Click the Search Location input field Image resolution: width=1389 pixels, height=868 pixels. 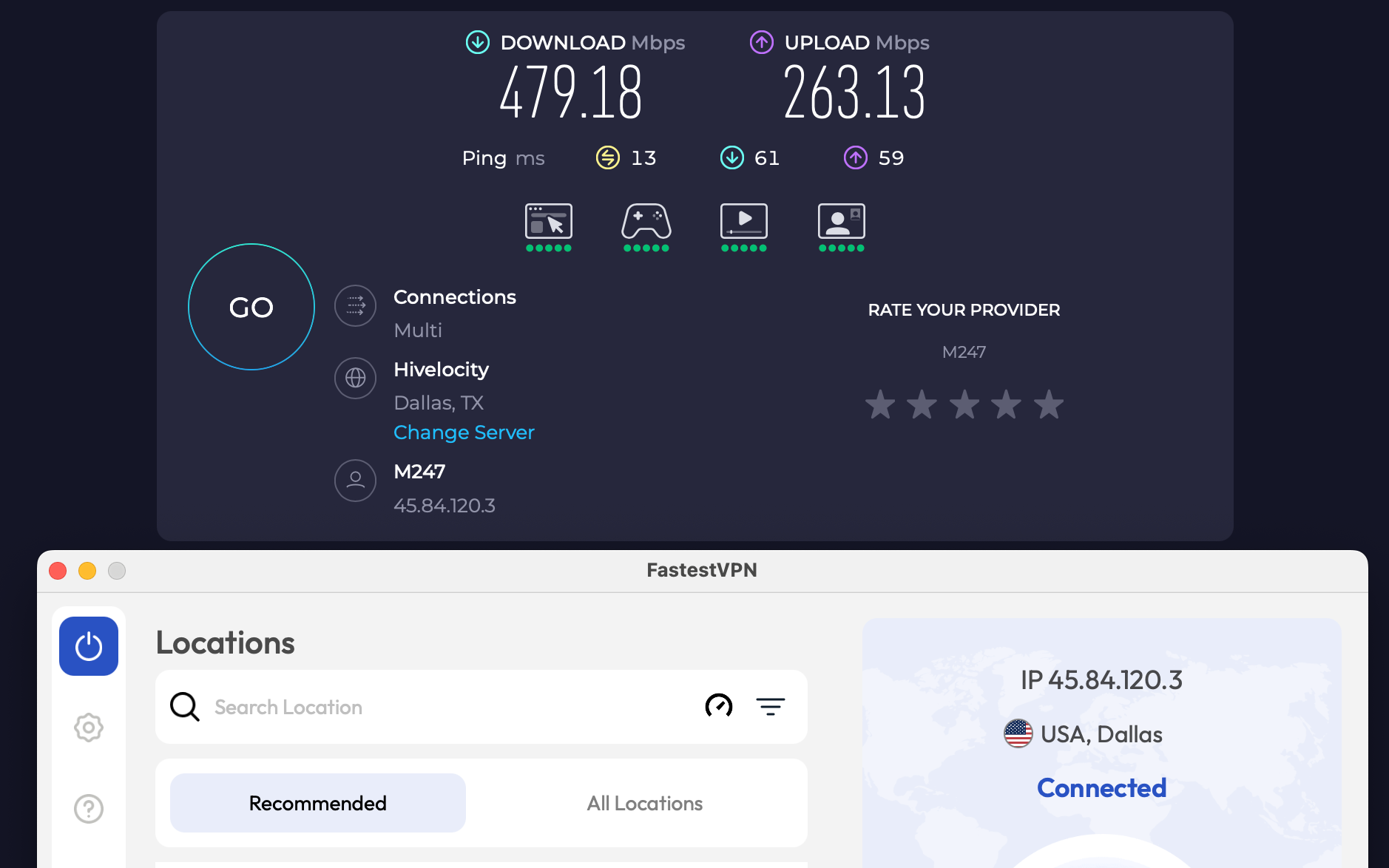click(x=451, y=707)
